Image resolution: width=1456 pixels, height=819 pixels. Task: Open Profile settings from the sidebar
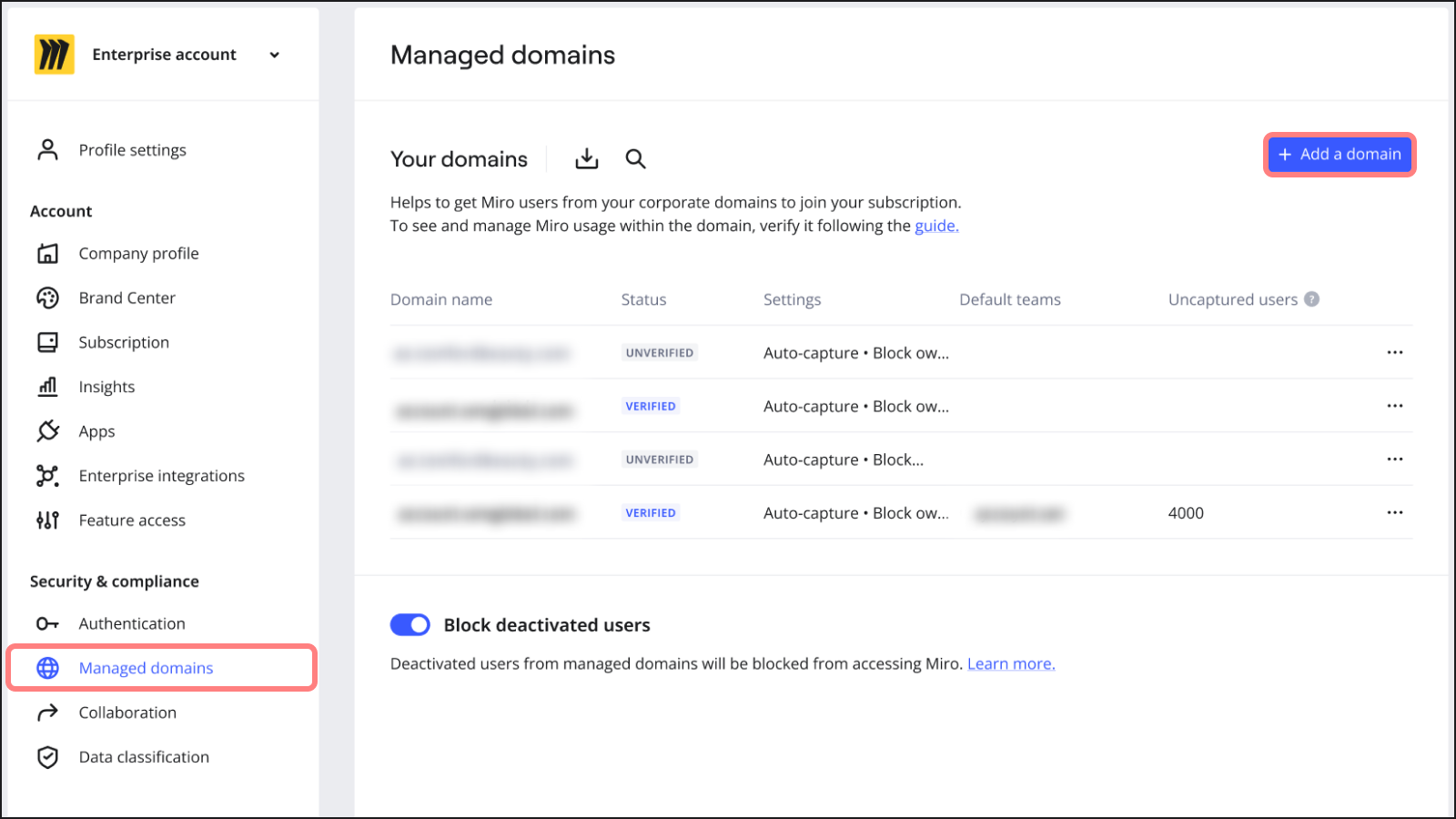(x=132, y=149)
